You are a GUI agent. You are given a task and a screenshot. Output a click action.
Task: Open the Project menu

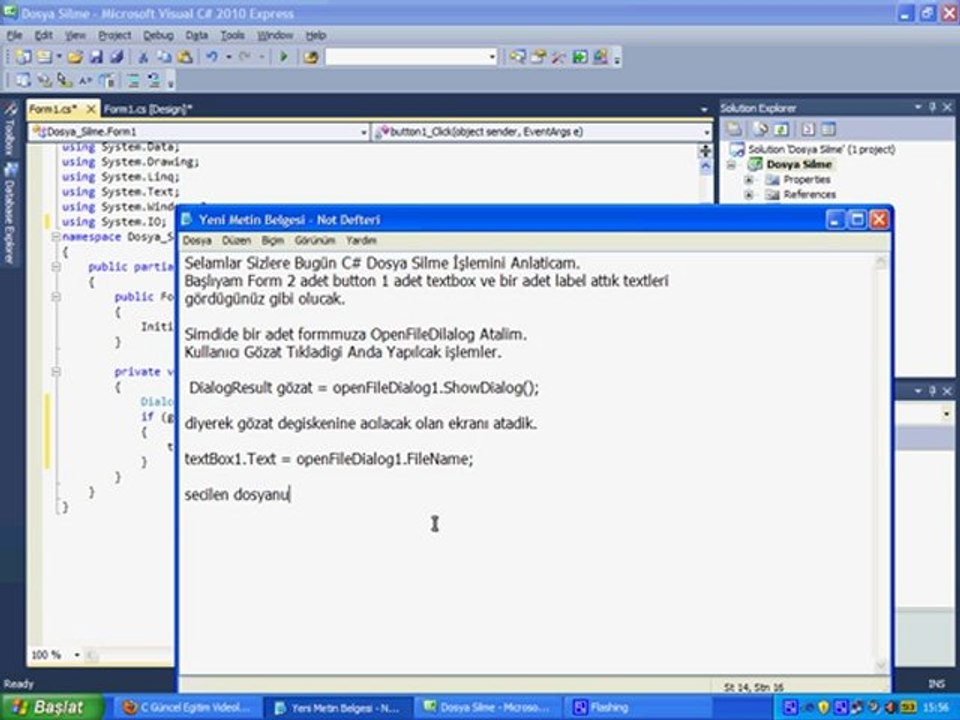click(x=114, y=36)
